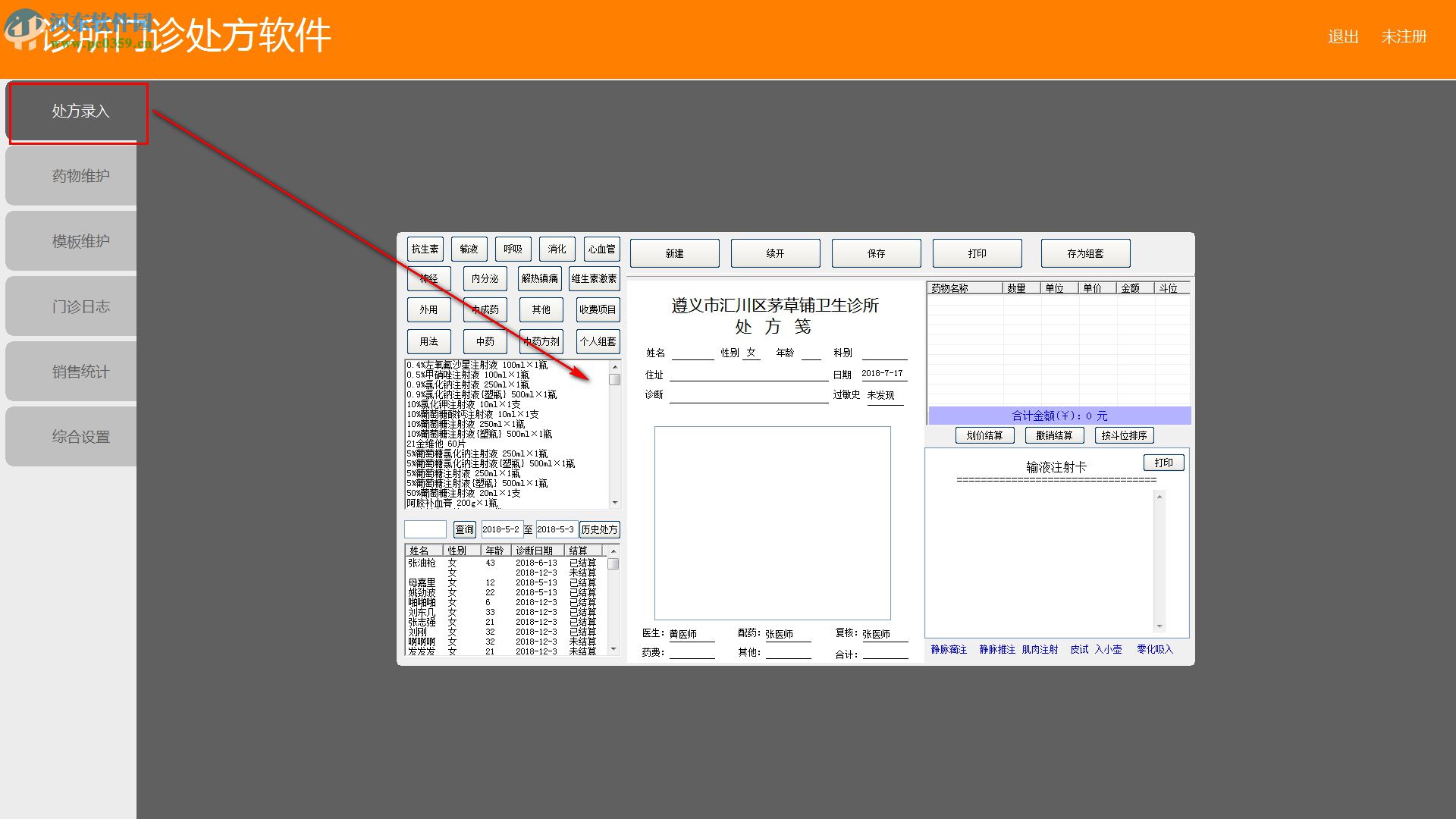The height and width of the screenshot is (819, 1456).
Task: Click 静脉滴注 injection method link
Action: click(949, 649)
